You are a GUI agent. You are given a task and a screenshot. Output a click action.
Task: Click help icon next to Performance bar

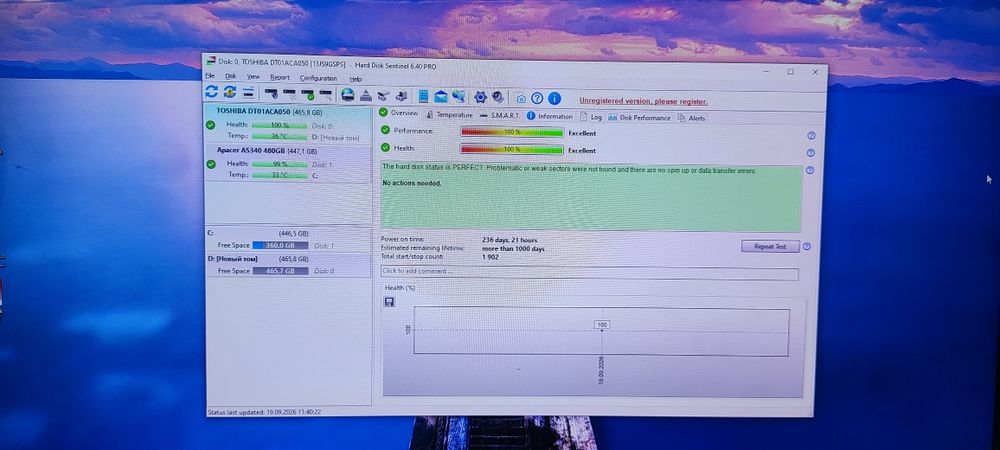tap(811, 136)
